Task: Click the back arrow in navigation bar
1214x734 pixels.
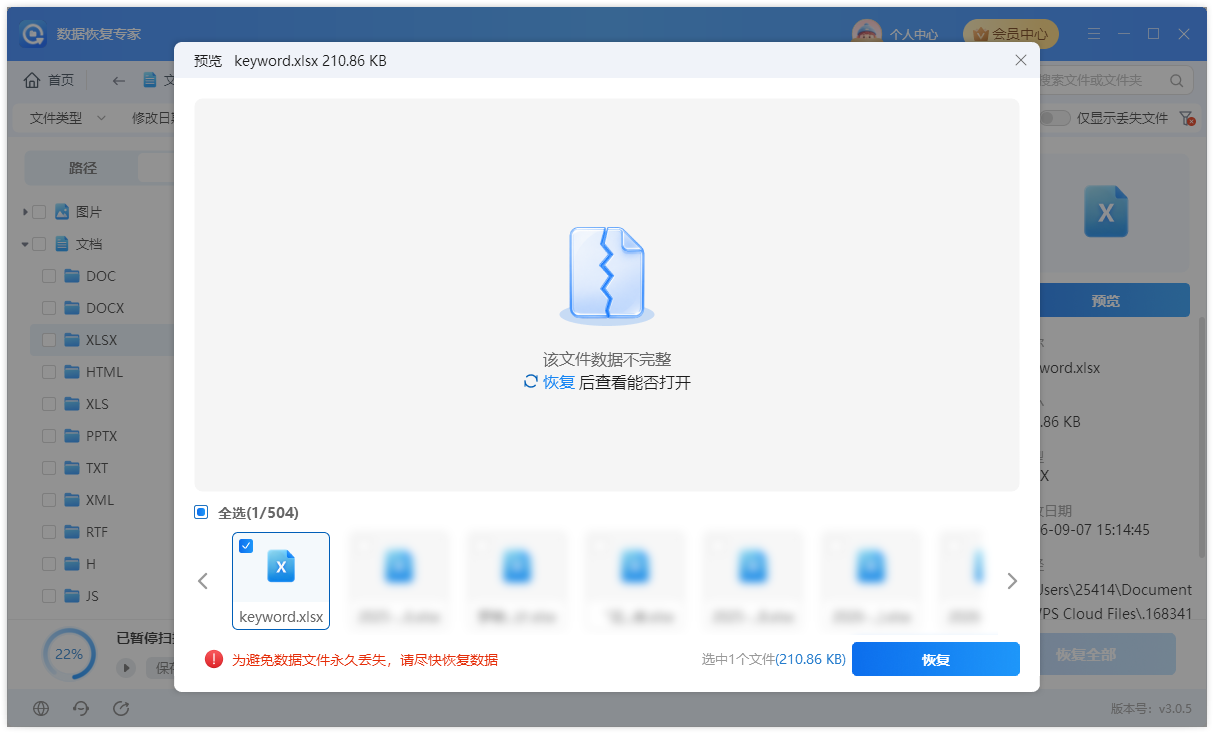Action: pos(119,80)
